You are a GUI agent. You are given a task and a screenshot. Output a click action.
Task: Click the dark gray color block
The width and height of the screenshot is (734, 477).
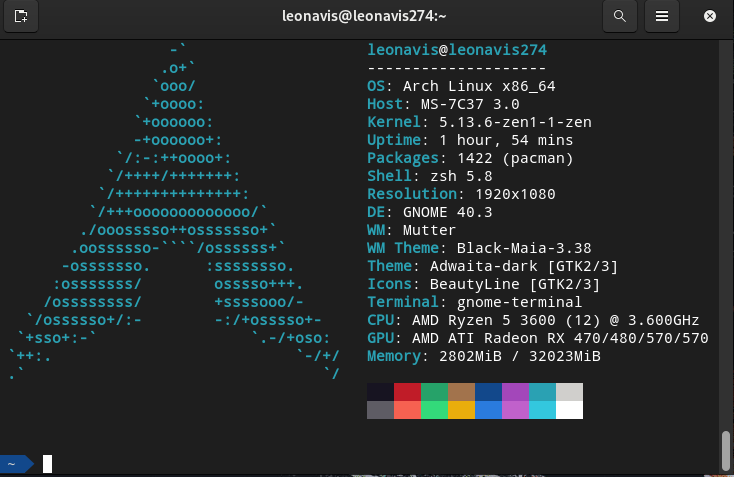[381, 410]
